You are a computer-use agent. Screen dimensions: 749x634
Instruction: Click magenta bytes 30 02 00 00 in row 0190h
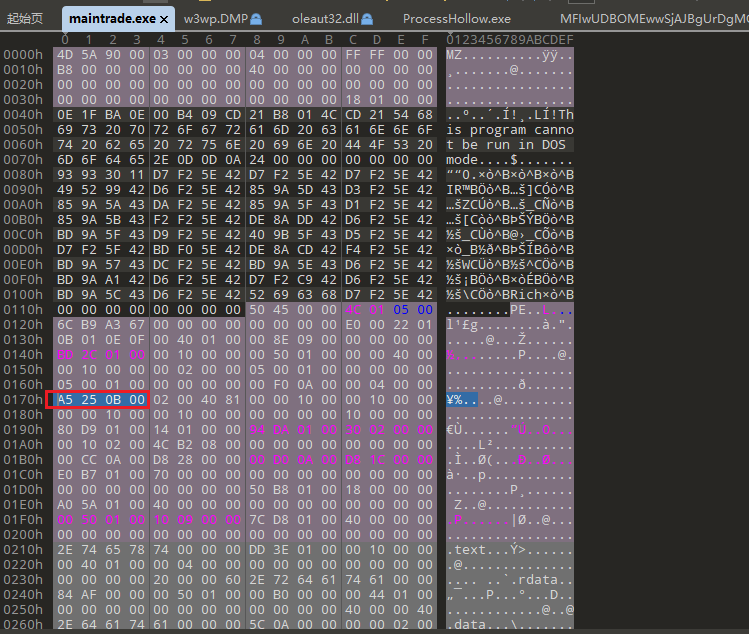389,430
